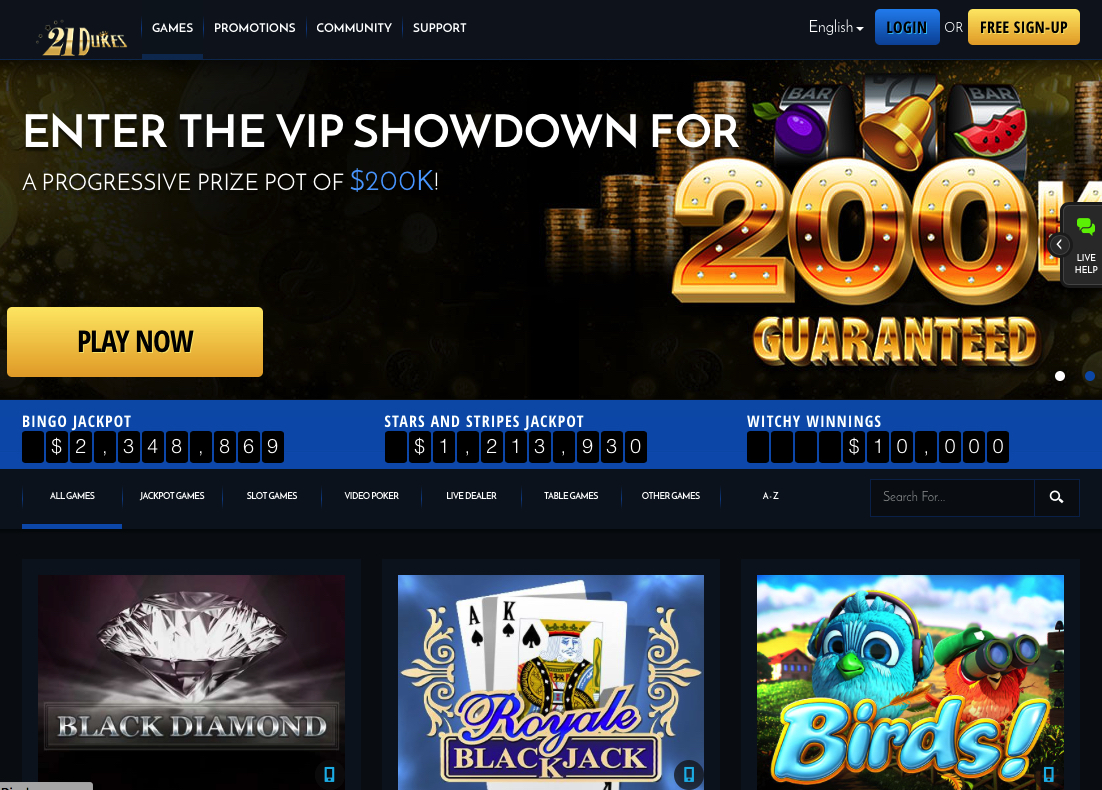
Task: Click the Free Sign-Up button
Action: point(1023,27)
